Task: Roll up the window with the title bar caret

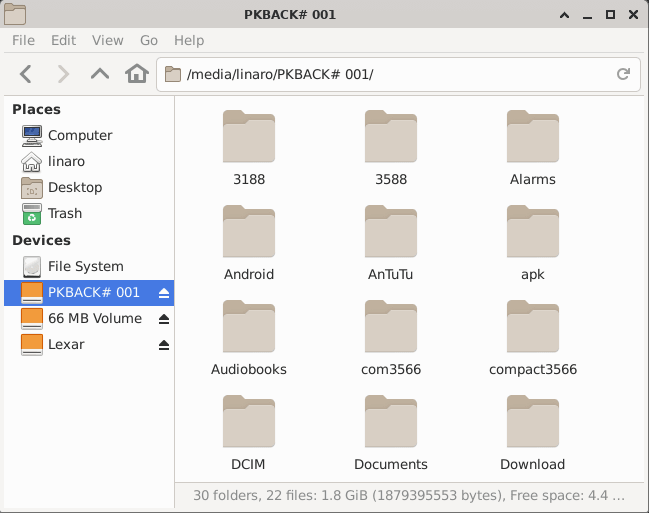Action: (564, 15)
